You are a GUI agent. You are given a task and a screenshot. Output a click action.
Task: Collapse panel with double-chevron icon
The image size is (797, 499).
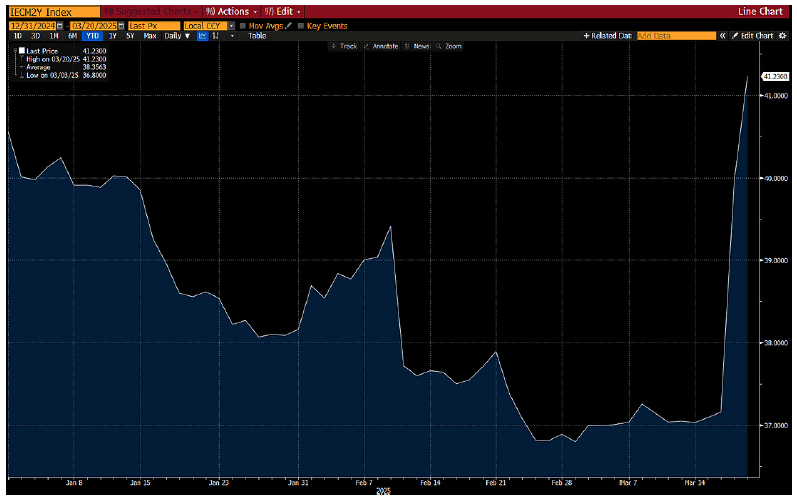tap(724, 35)
